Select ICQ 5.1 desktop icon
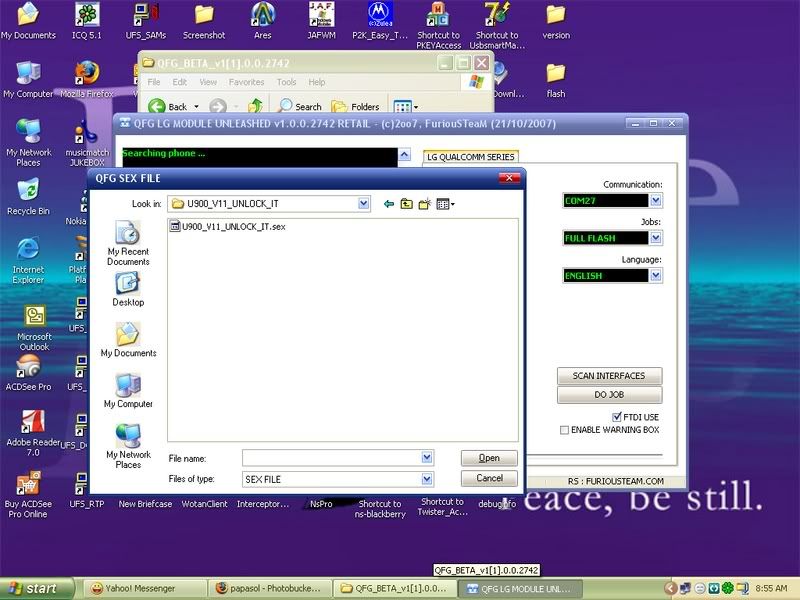The height and width of the screenshot is (600, 800). click(87, 21)
